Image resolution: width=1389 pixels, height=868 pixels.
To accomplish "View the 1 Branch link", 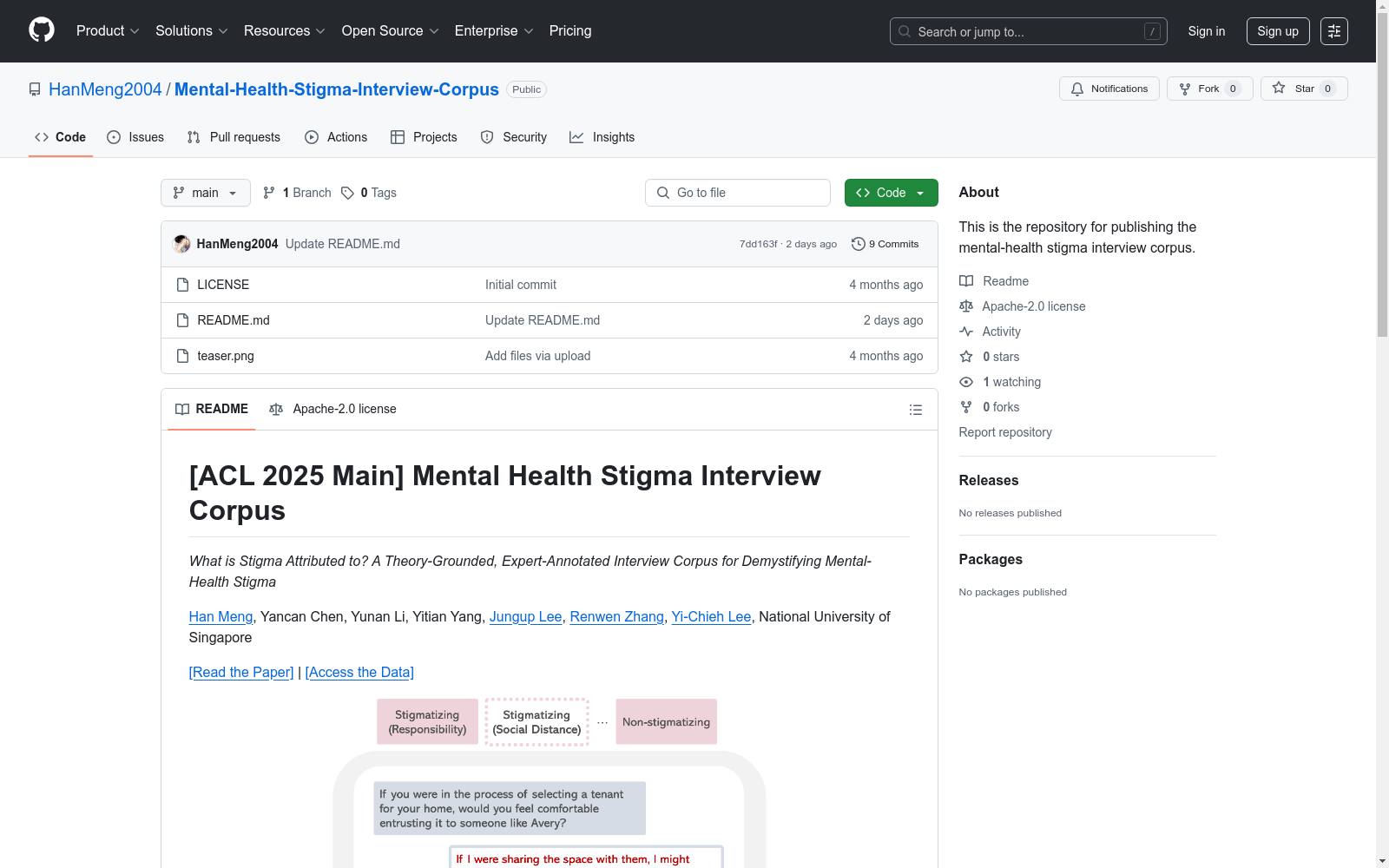I will pyautogui.click(x=297, y=193).
